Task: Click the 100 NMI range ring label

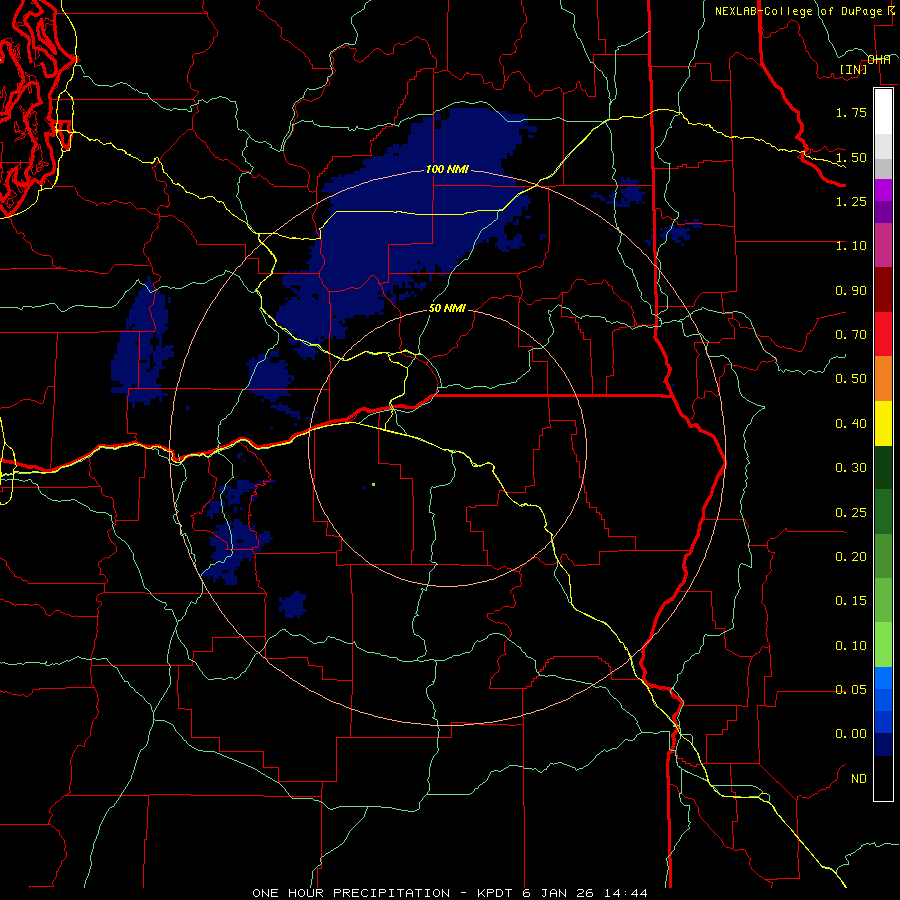Action: 447,169
